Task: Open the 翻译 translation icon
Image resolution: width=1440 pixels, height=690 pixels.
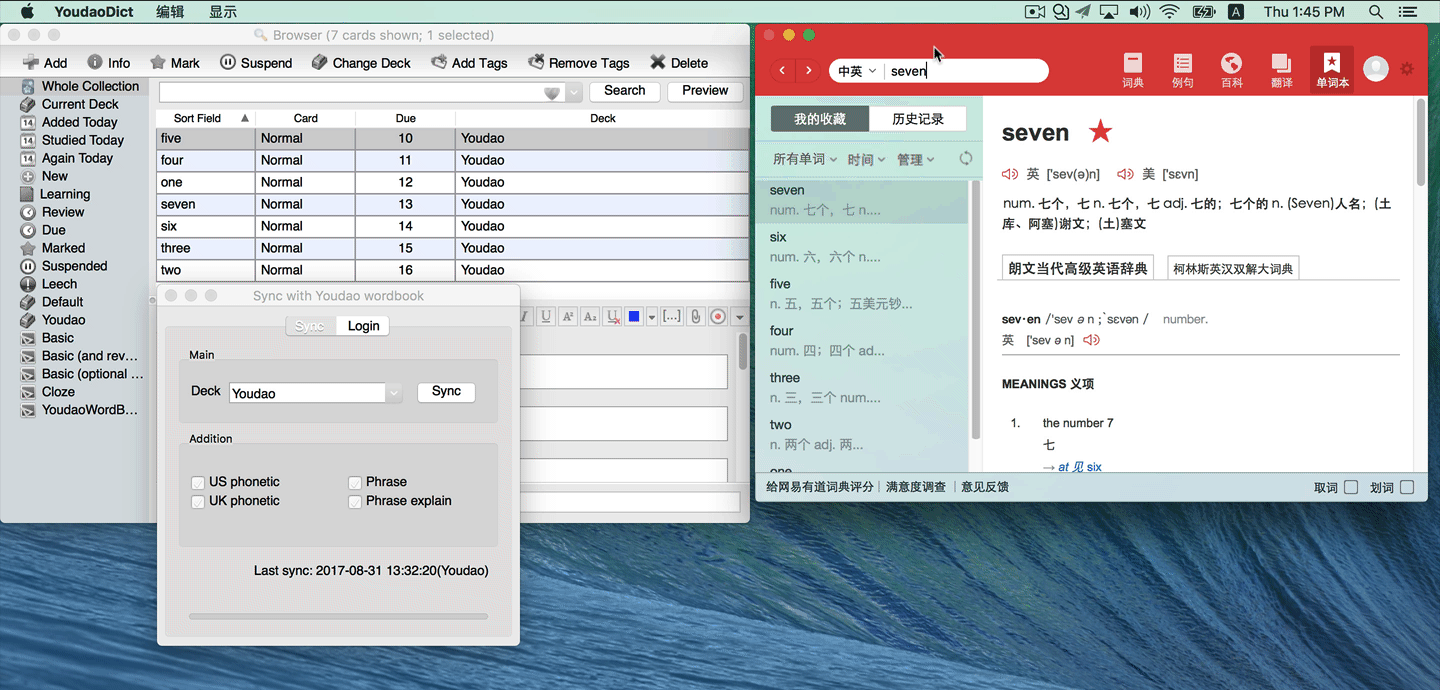Action: pyautogui.click(x=1282, y=70)
